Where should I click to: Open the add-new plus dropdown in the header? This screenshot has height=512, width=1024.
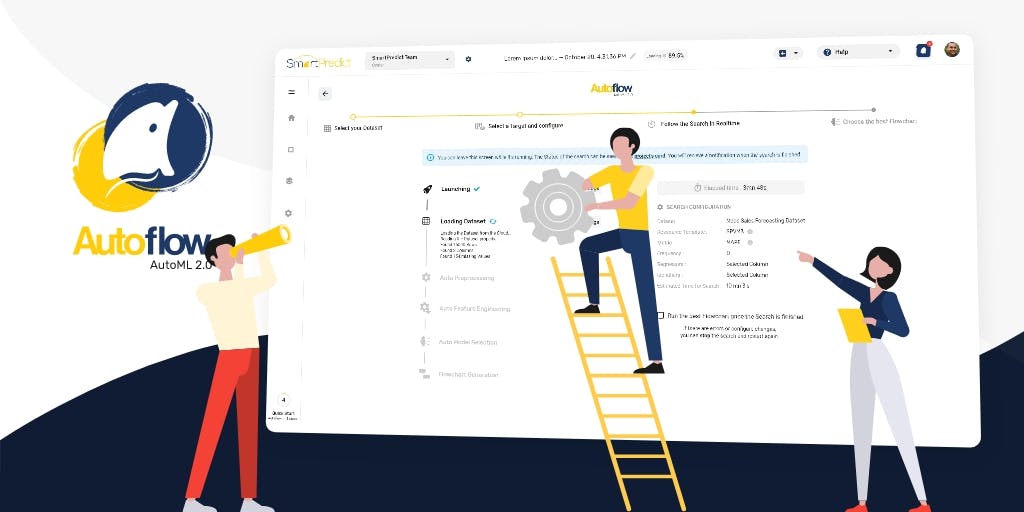click(x=788, y=53)
